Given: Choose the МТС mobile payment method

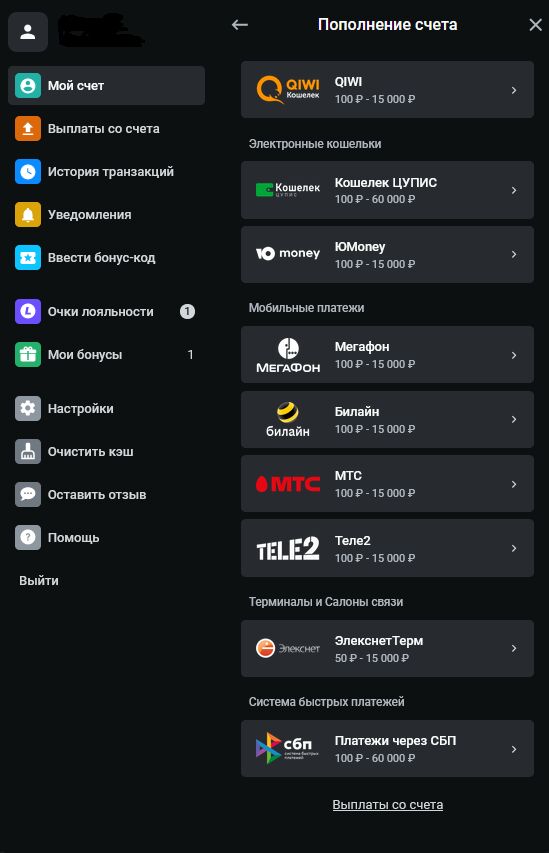Looking at the screenshot, I should (387, 484).
